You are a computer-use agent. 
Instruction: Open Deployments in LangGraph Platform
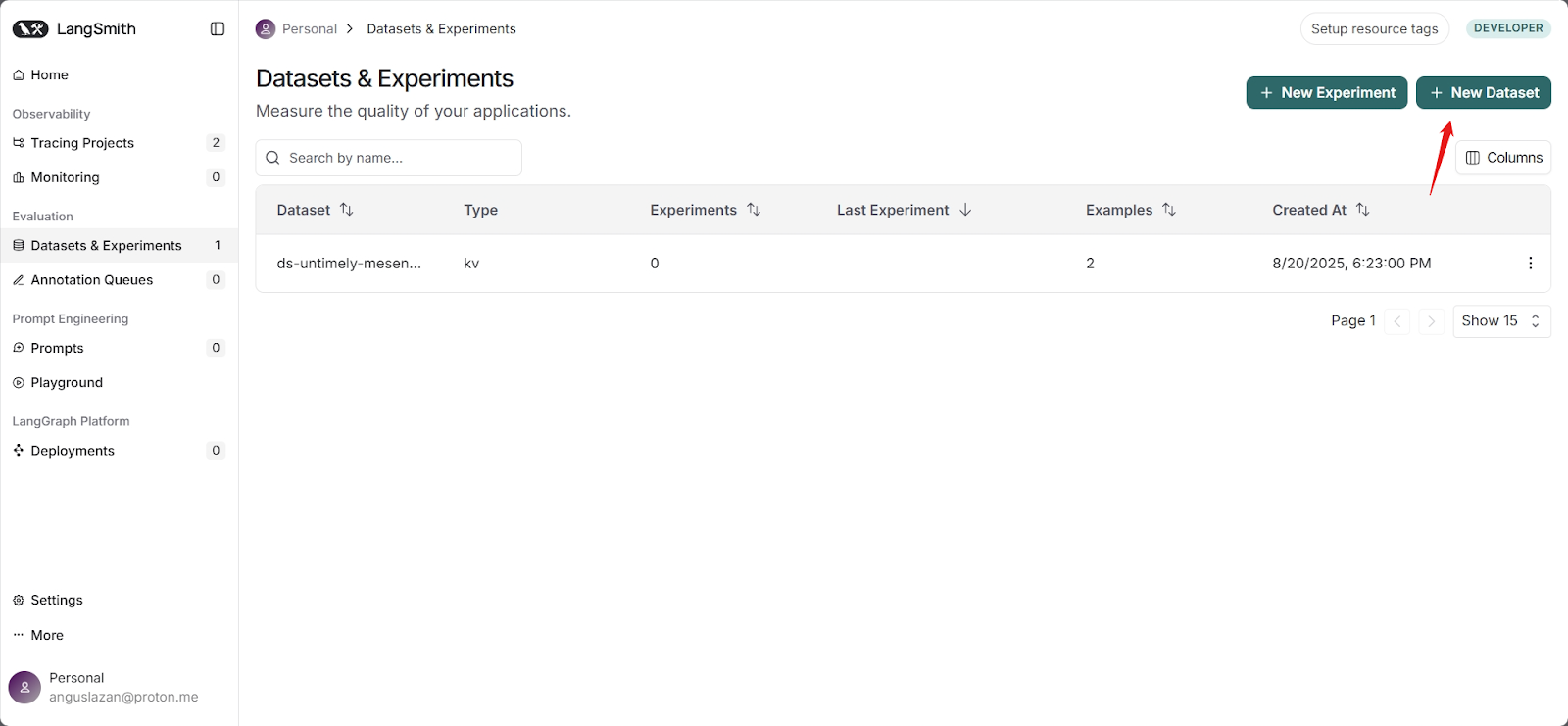coord(119,451)
